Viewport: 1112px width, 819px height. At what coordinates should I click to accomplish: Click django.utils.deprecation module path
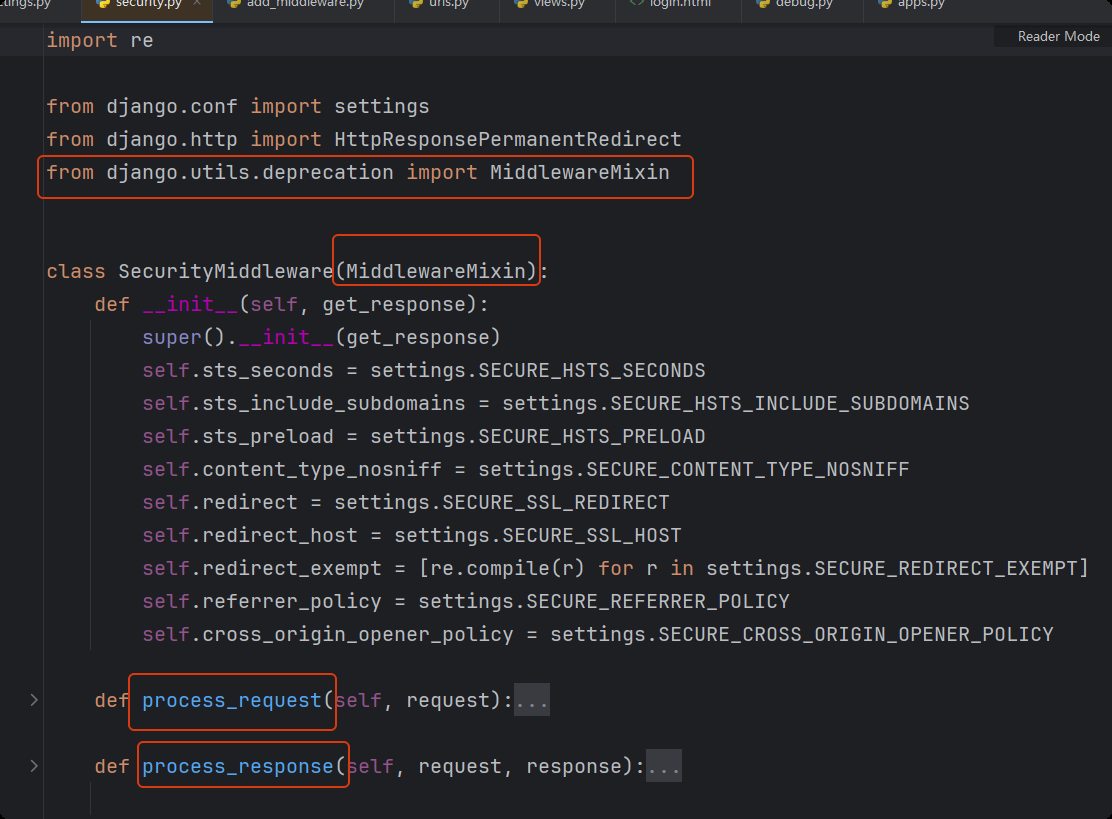pyautogui.click(x=250, y=172)
